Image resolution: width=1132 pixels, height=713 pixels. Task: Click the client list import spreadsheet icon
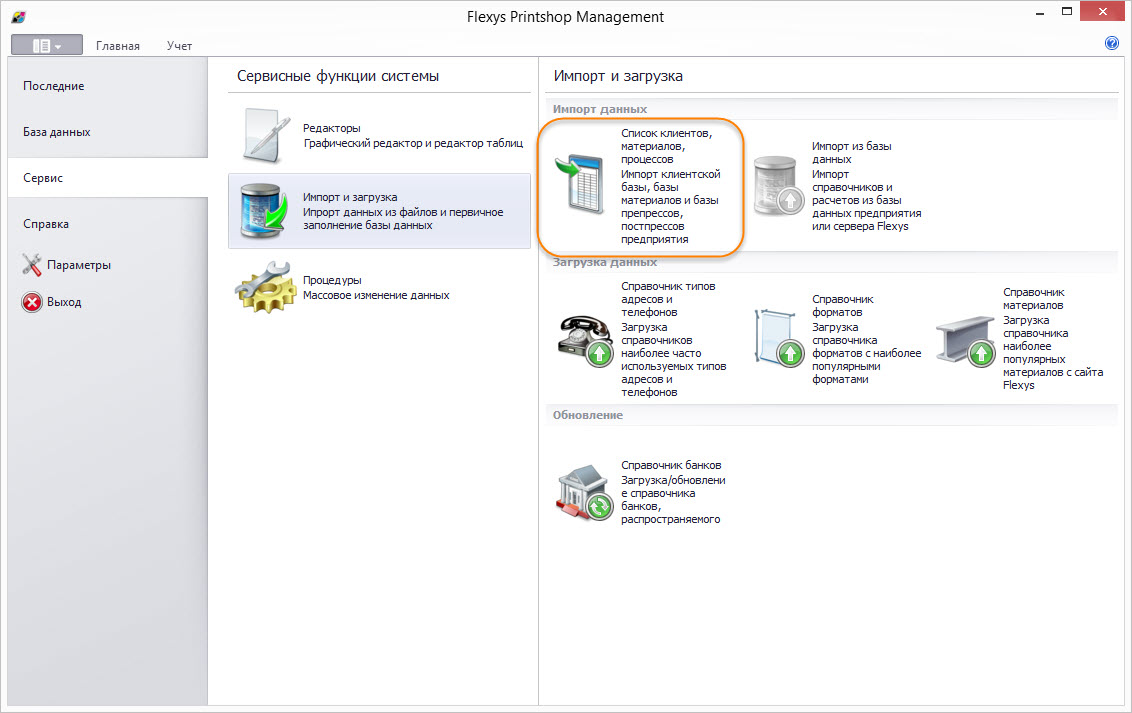click(580, 183)
